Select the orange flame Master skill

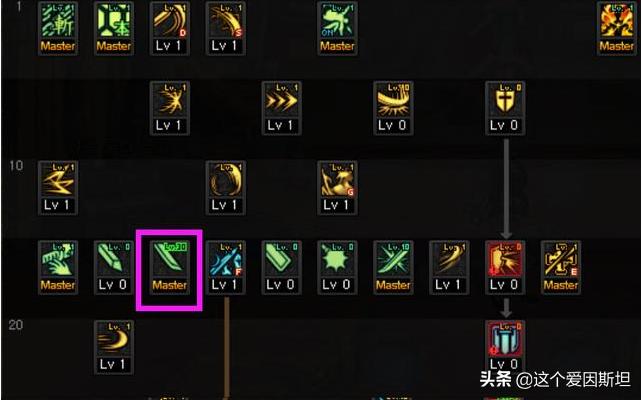coord(616,28)
